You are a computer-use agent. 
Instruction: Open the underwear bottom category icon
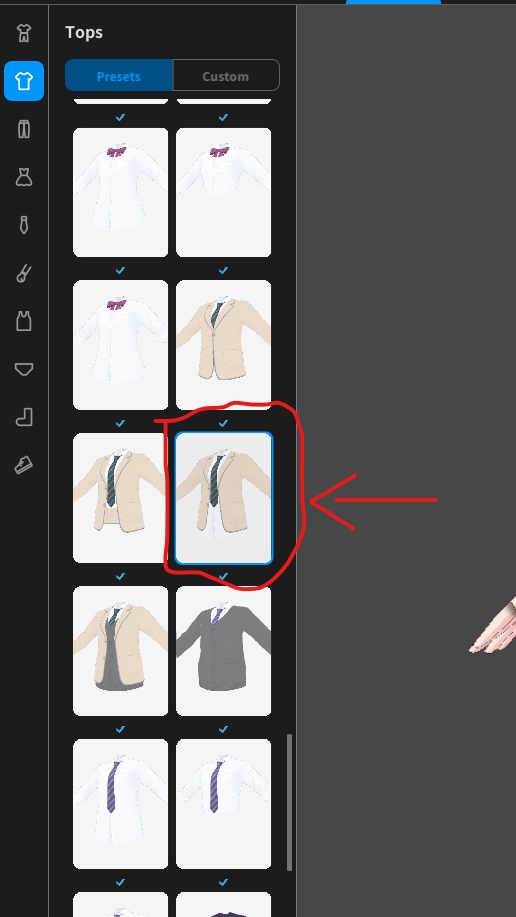tap(23, 369)
